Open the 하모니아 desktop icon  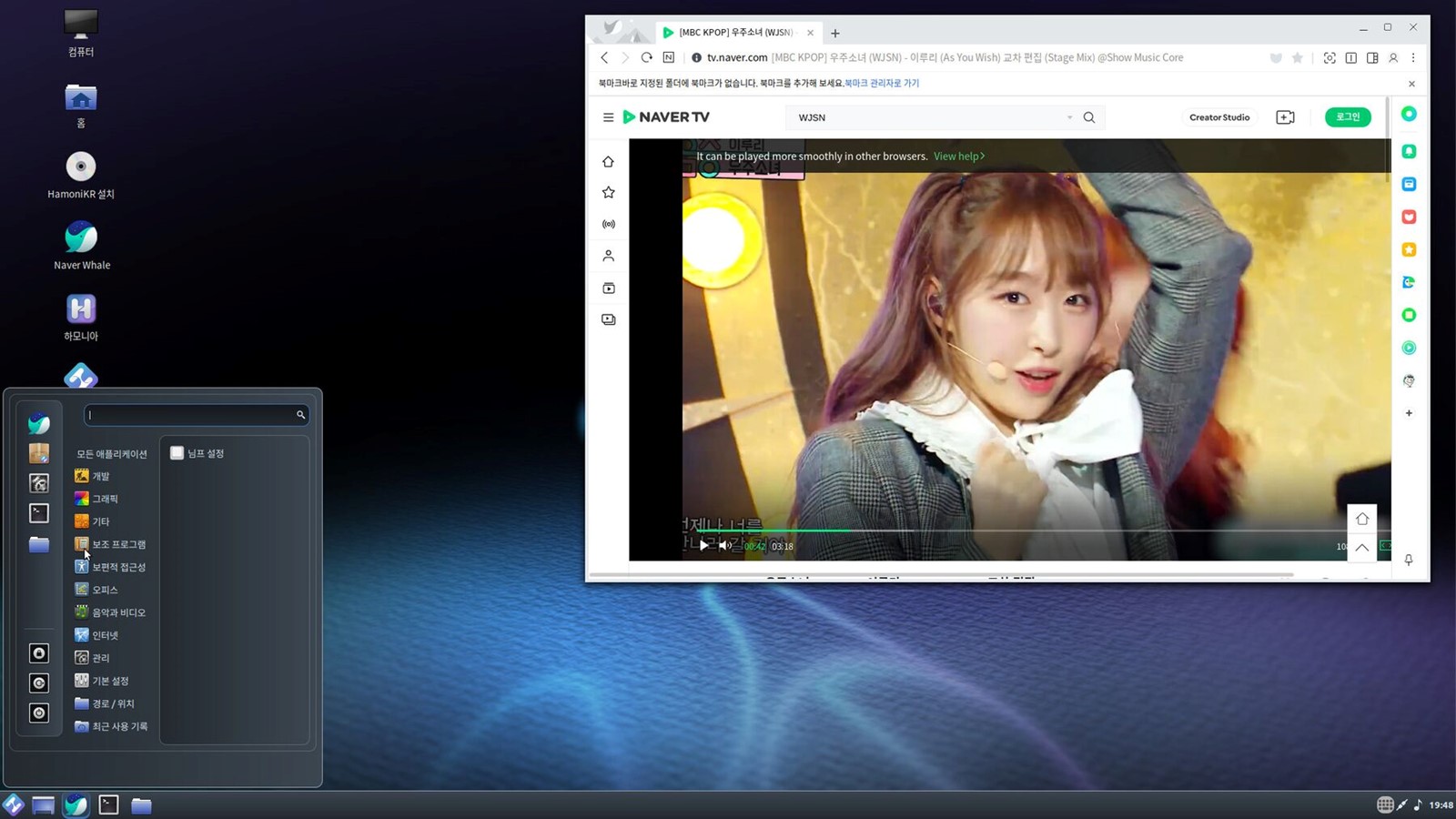81,318
